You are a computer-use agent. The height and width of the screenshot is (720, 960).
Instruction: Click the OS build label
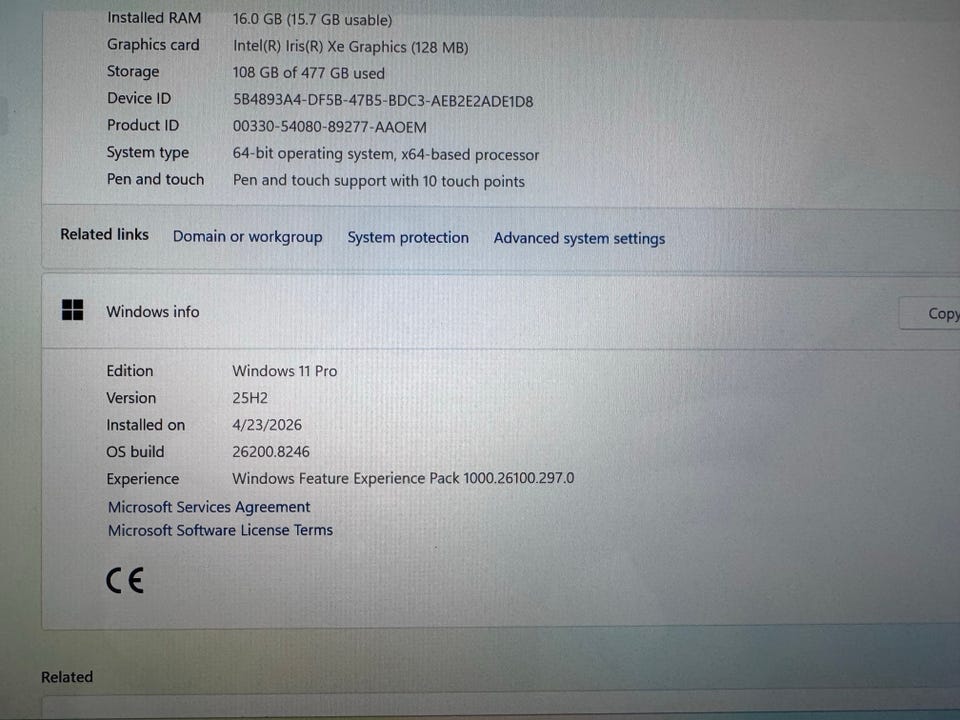[135, 452]
